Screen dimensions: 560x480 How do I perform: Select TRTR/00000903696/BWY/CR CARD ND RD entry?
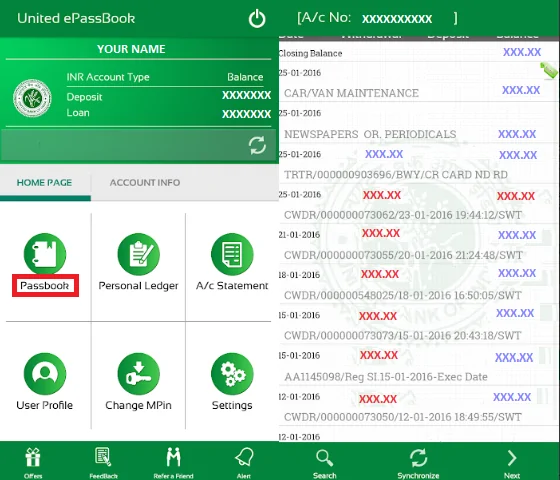396,175
